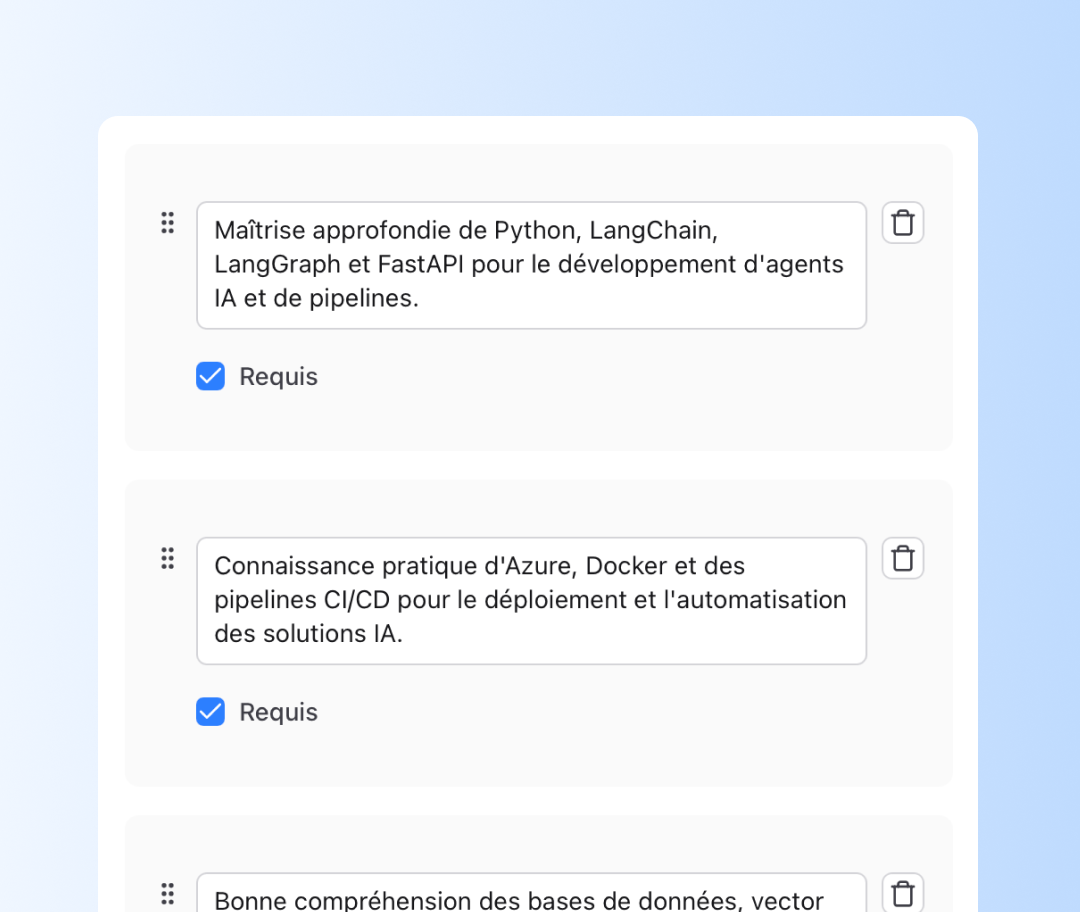
Task: Place cursor on the word 'LangChain'
Action: (652, 231)
